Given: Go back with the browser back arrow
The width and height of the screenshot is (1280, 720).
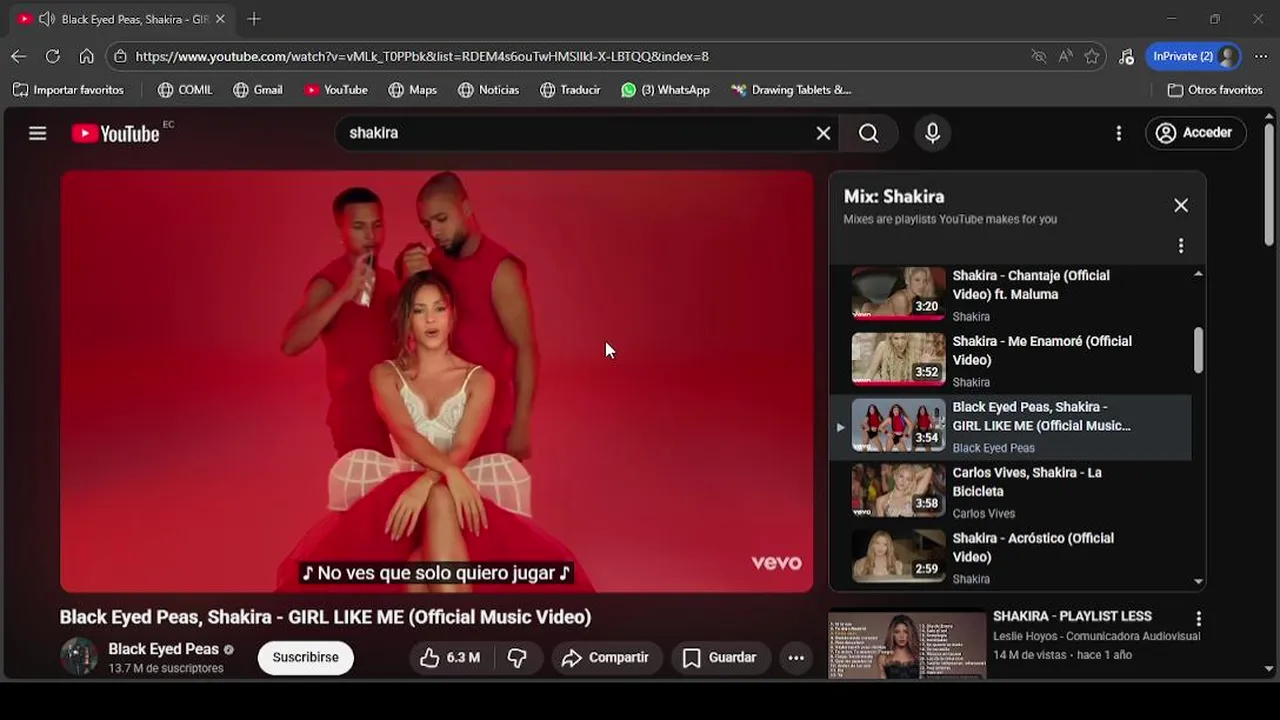Looking at the screenshot, I should [19, 56].
